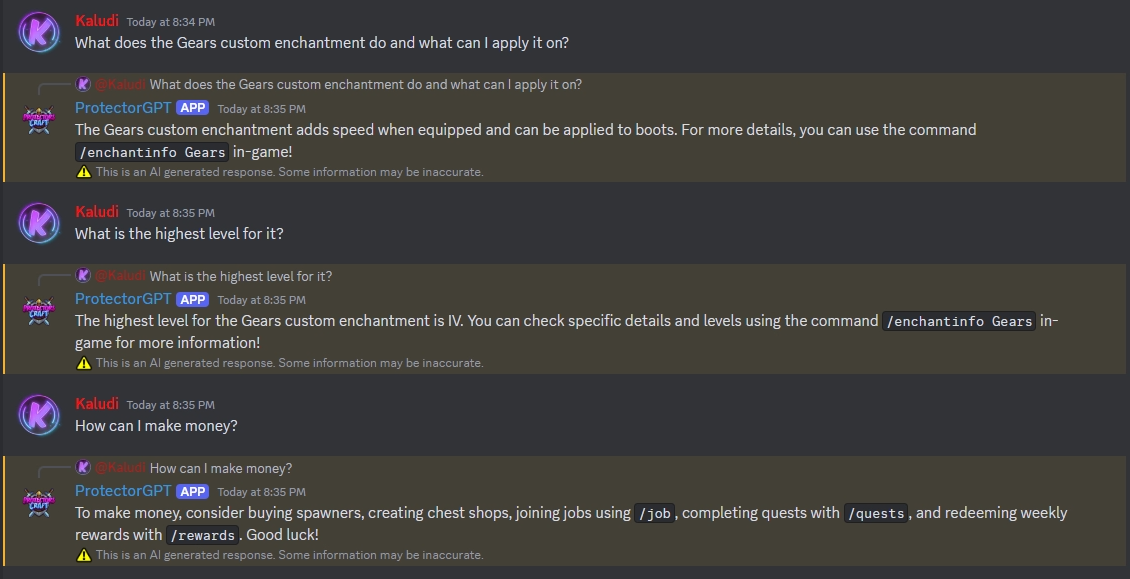This screenshot has height=579, width=1130.
Task: Click the small Kaludi icon in the reply preview
Action: click(x=81, y=85)
